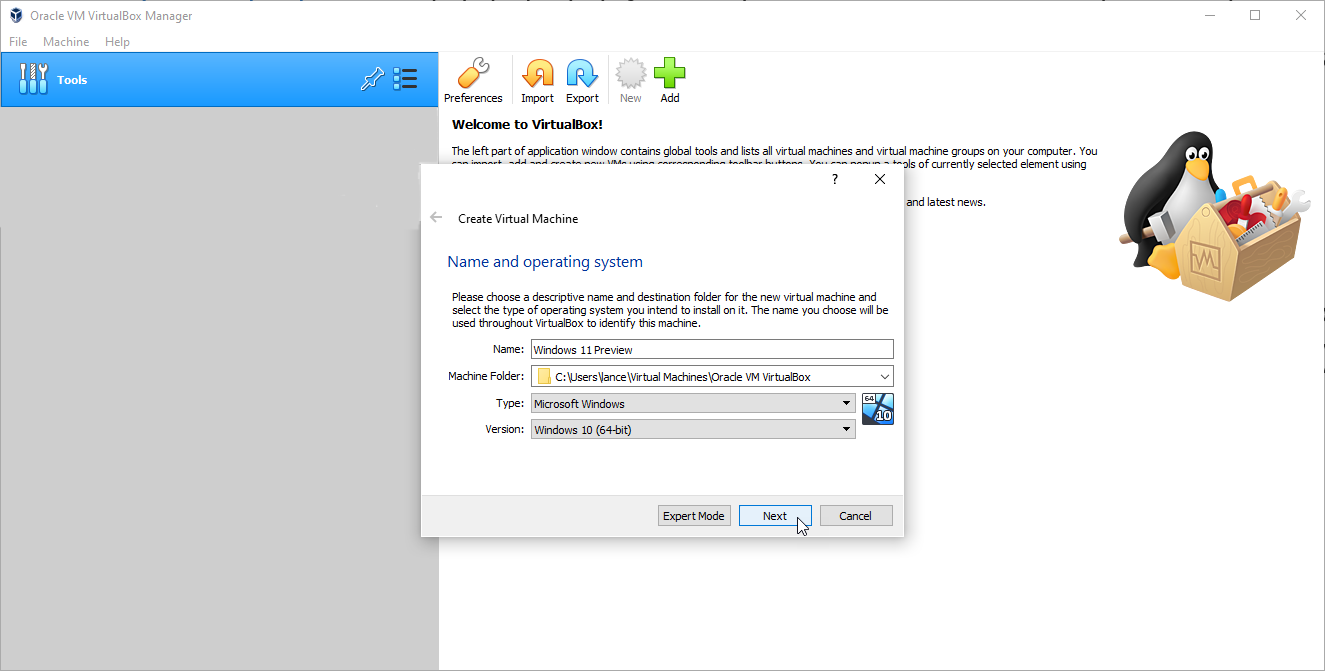The image size is (1325, 671).
Task: Minimize the VirtualBox Manager window
Action: point(1209,15)
